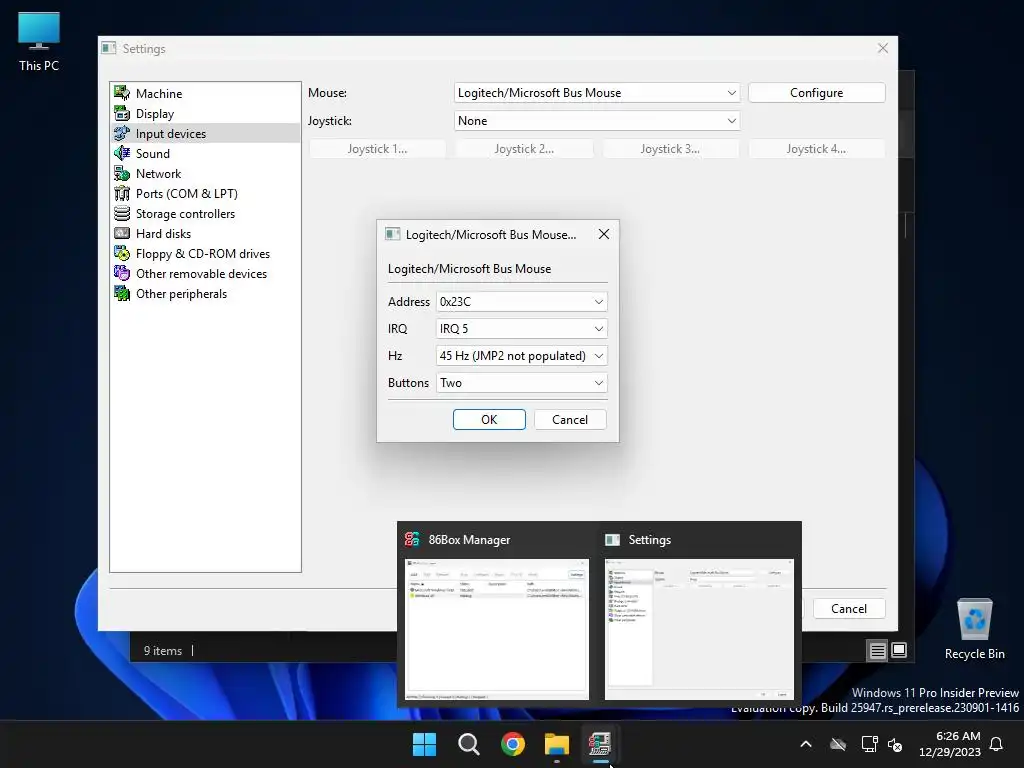Viewport: 1024px width, 768px height.
Task: Click the Display category icon
Action: [x=122, y=114]
